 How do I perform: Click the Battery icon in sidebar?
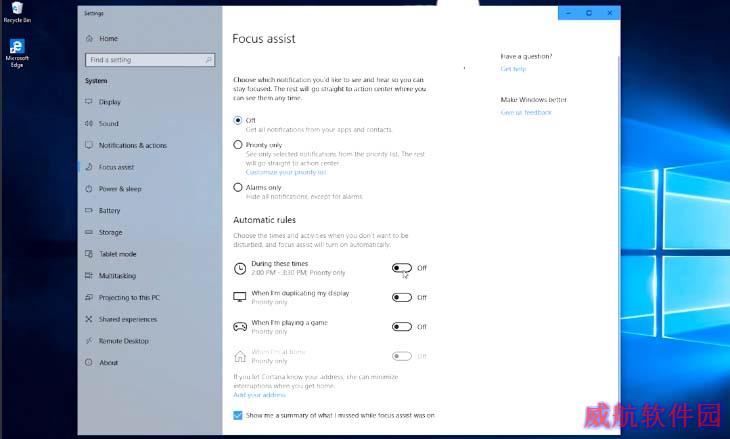coord(89,210)
